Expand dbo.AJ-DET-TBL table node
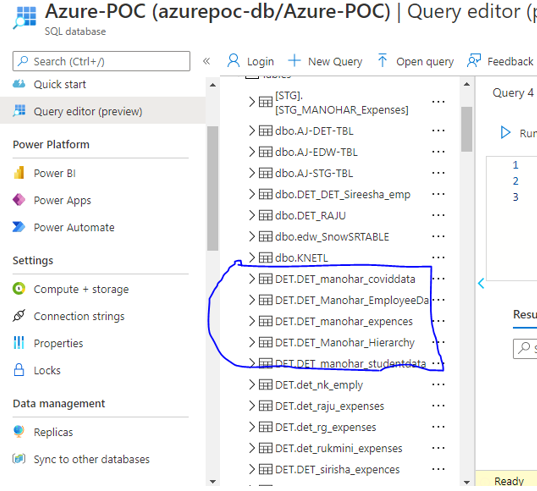 [x=252, y=131]
